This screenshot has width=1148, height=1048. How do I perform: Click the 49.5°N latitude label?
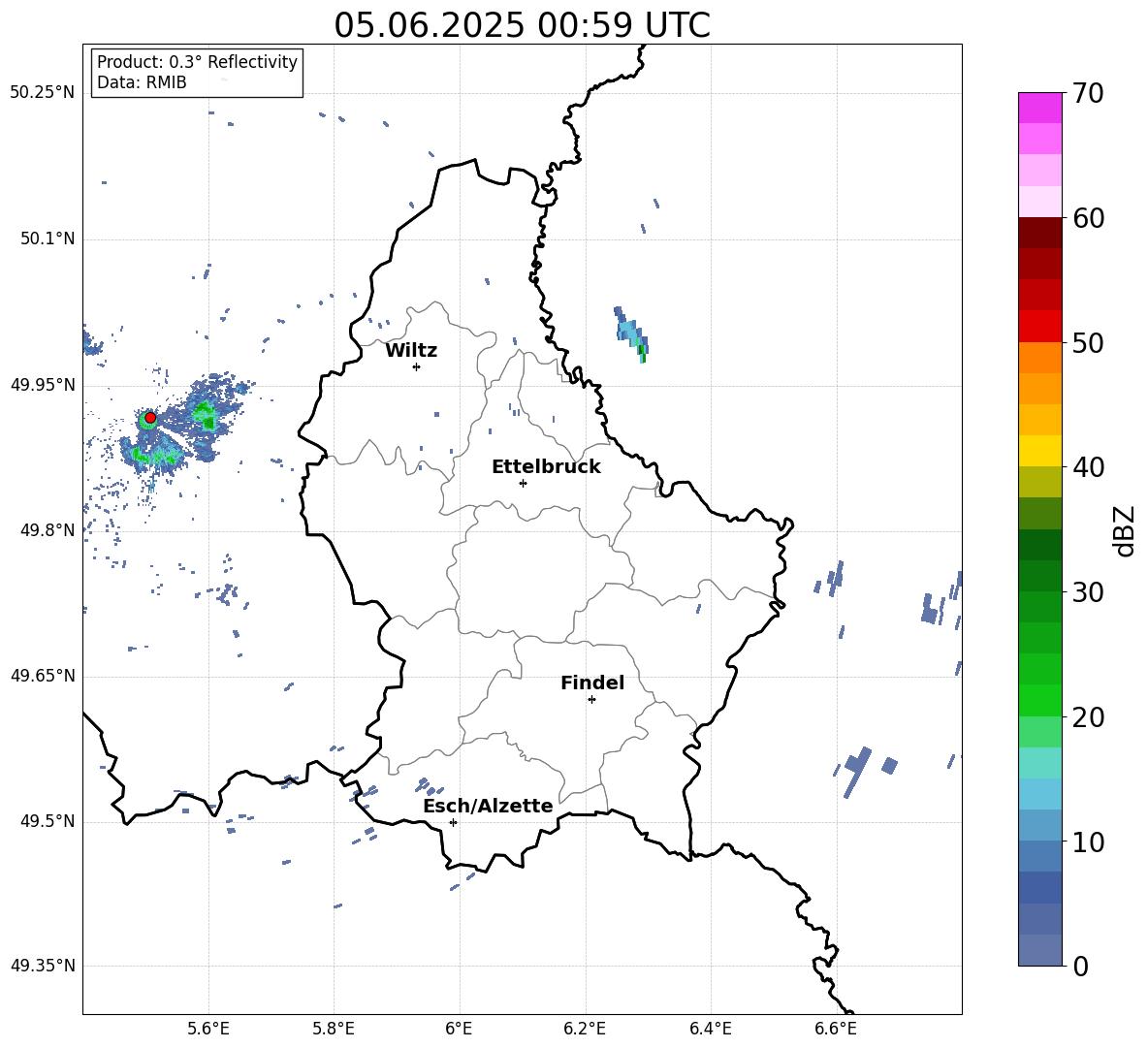(x=48, y=821)
